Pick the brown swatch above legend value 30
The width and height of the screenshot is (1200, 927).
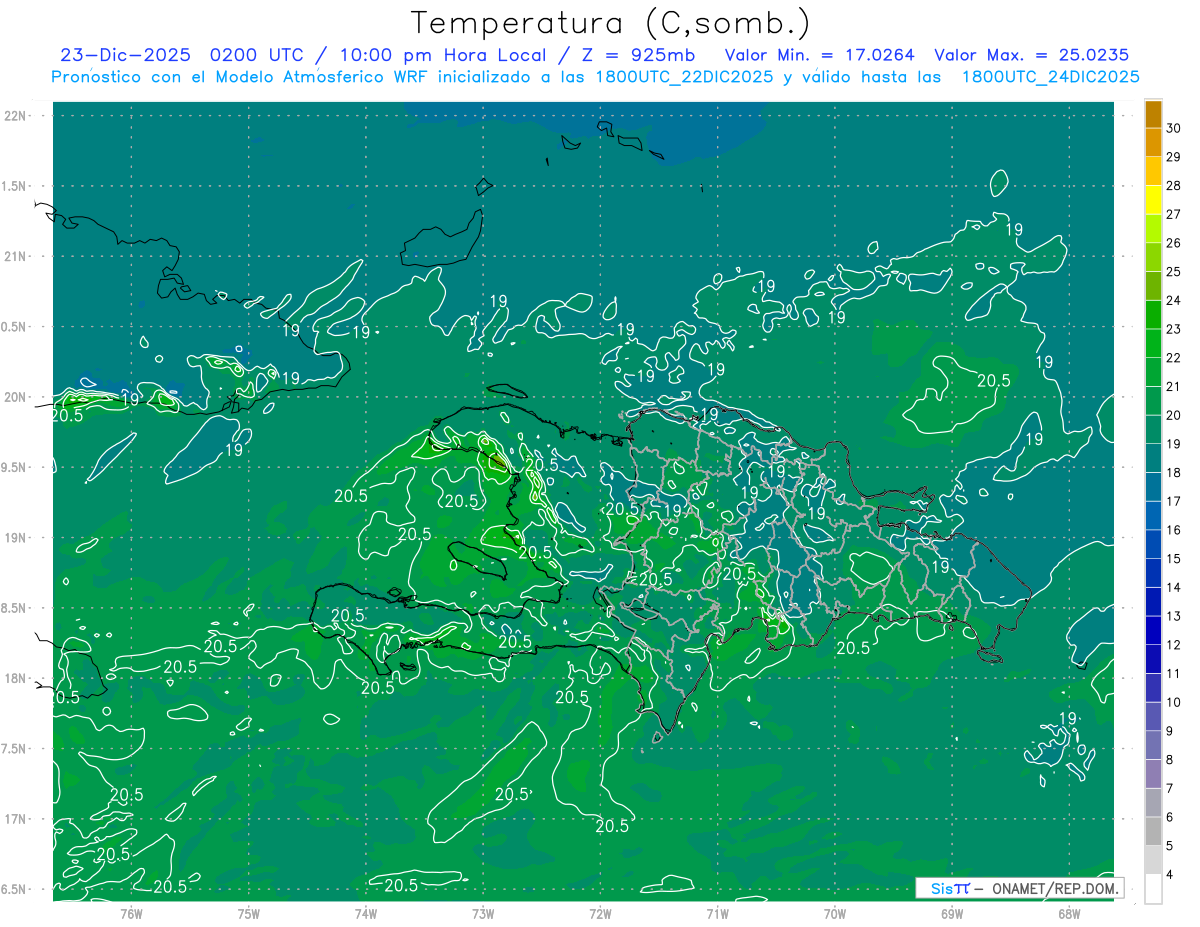click(x=1153, y=114)
